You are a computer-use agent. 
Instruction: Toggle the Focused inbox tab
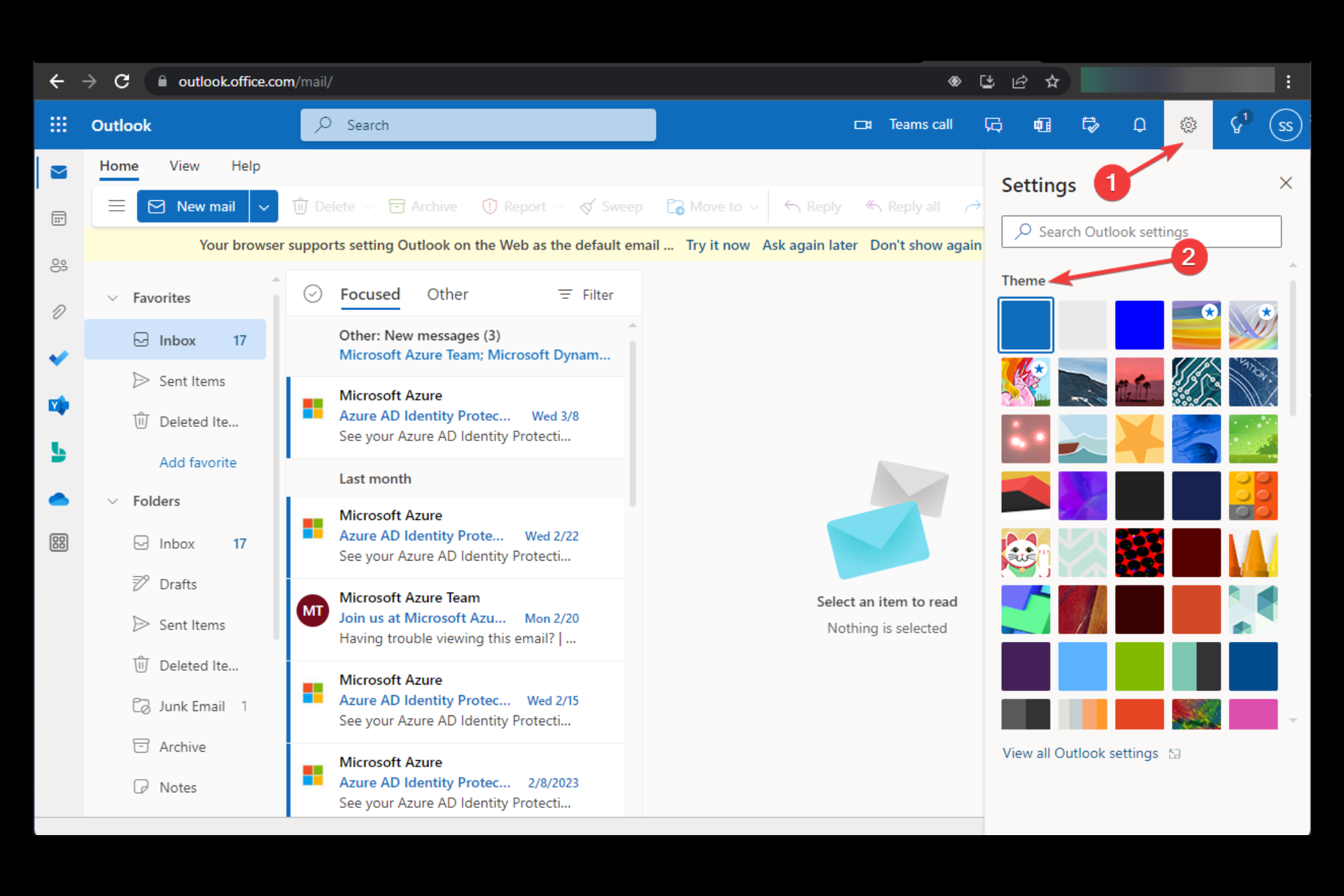(370, 293)
